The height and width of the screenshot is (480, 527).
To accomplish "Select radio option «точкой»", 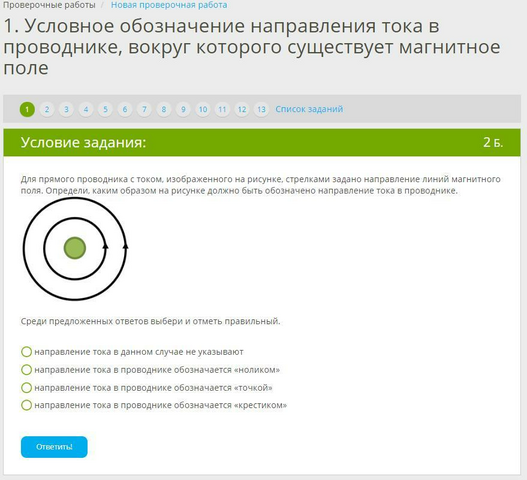I will click(27, 388).
